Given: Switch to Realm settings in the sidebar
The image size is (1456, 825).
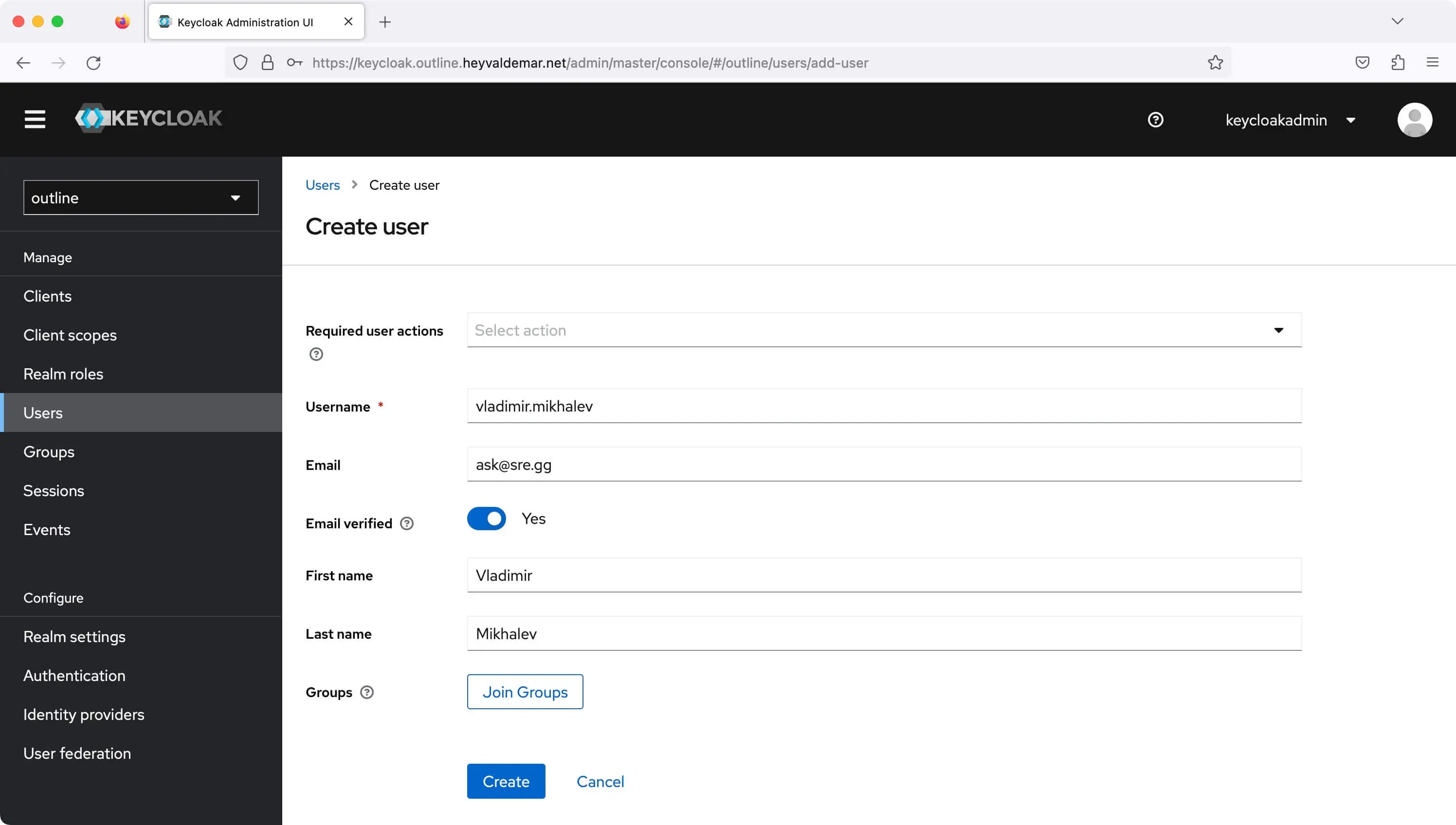Looking at the screenshot, I should [x=74, y=636].
